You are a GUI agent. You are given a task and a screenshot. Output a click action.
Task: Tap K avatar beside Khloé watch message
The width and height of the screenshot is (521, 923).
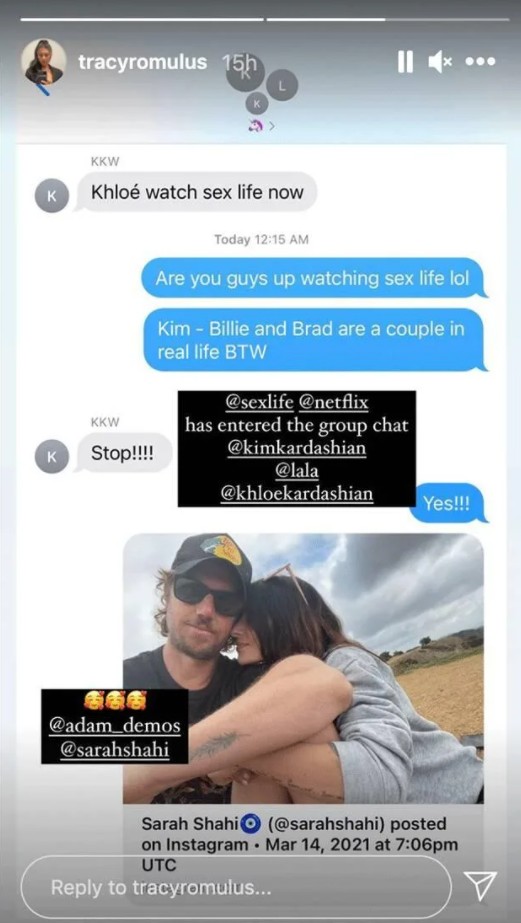pyautogui.click(x=52, y=196)
